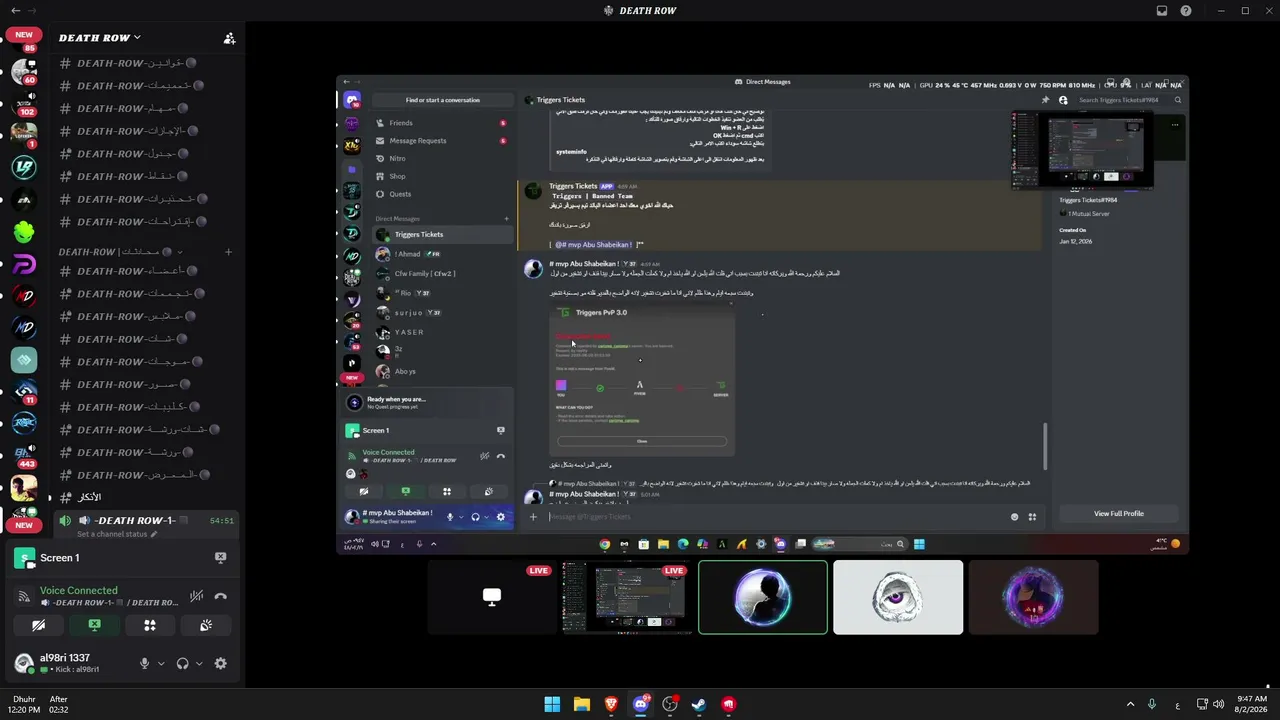1280x720 pixels.
Task: Select the live tile with the monitor icon
Action: tap(492, 598)
